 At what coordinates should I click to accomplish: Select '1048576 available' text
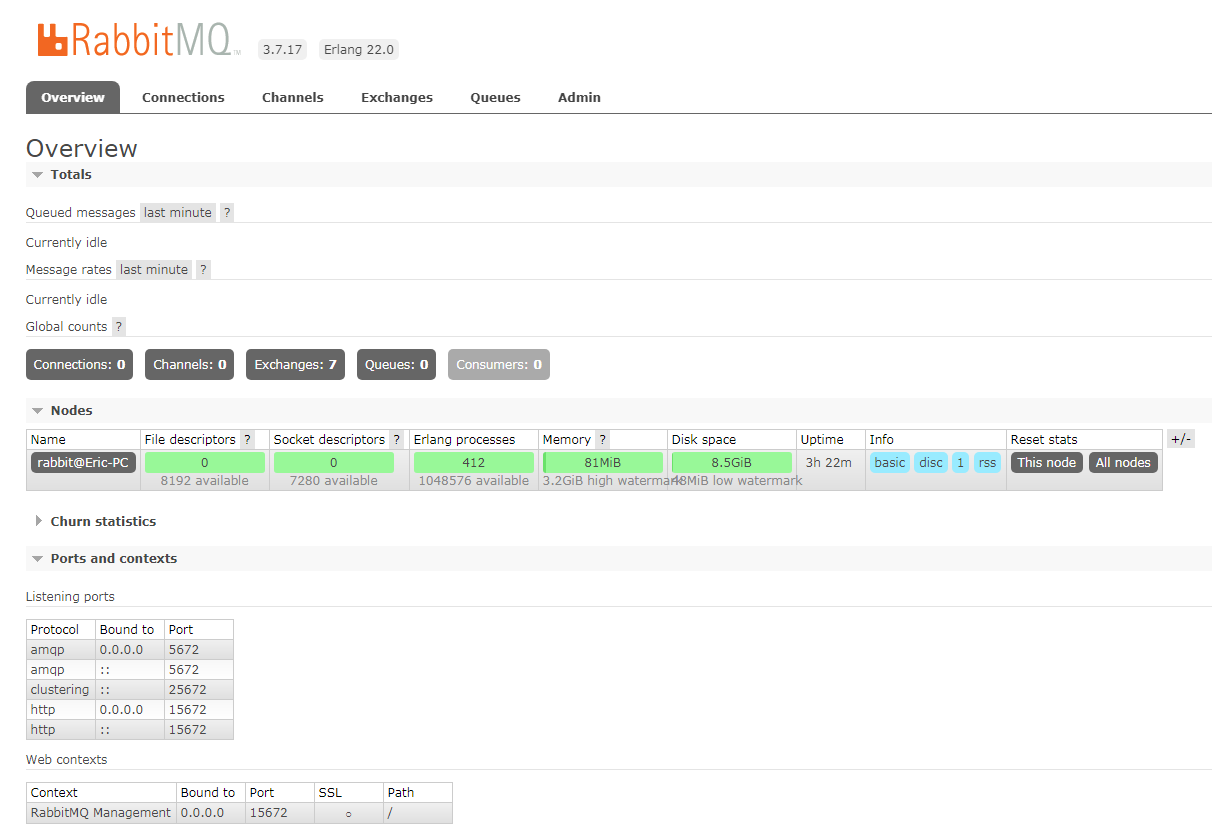474,480
